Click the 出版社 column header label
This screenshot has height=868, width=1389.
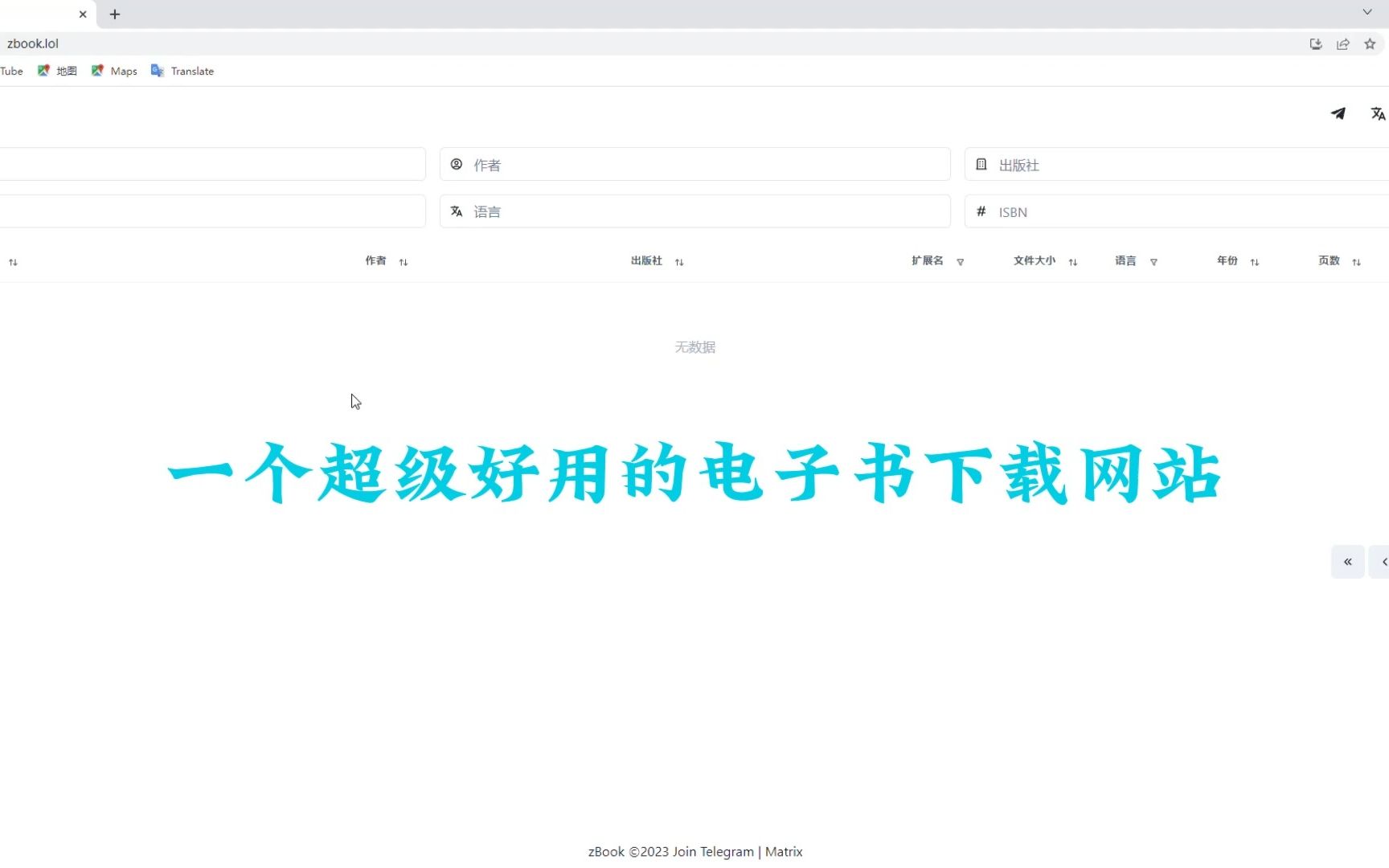point(646,260)
